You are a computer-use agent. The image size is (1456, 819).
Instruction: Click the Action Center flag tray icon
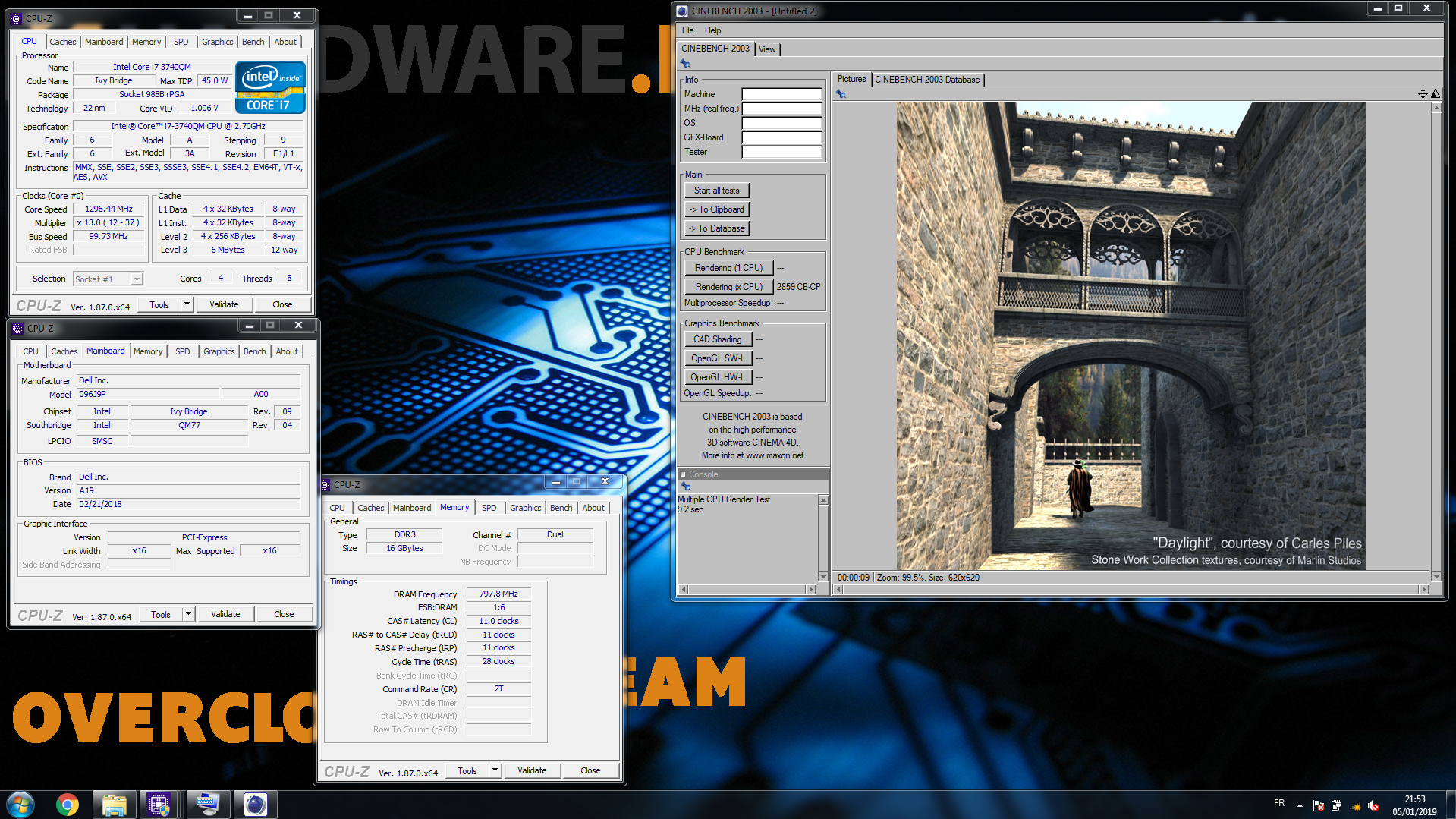coord(1318,805)
